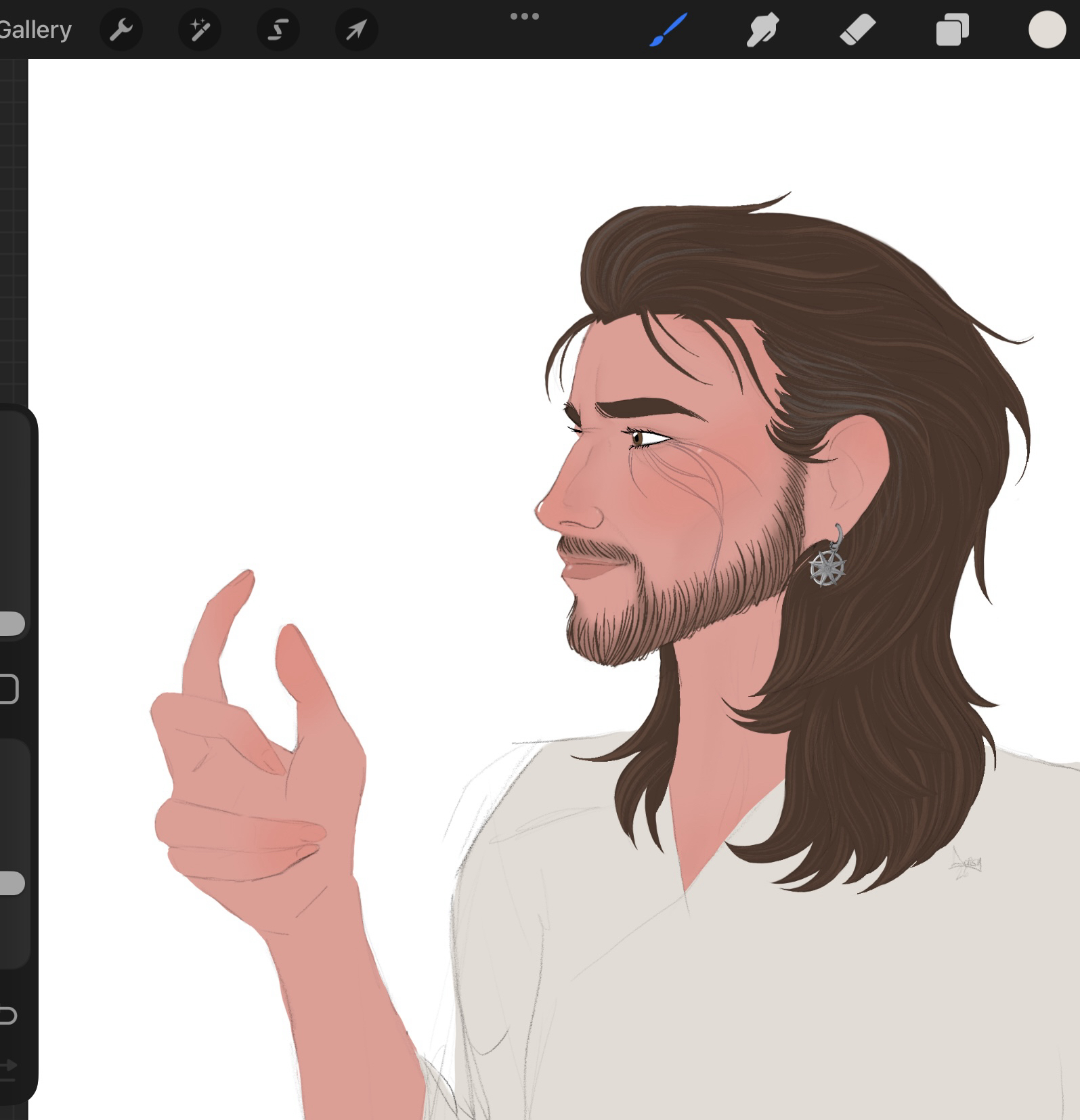Screen dimensions: 1080x1120
Task: Tap the square Modify button in sidebar
Action: point(8,689)
